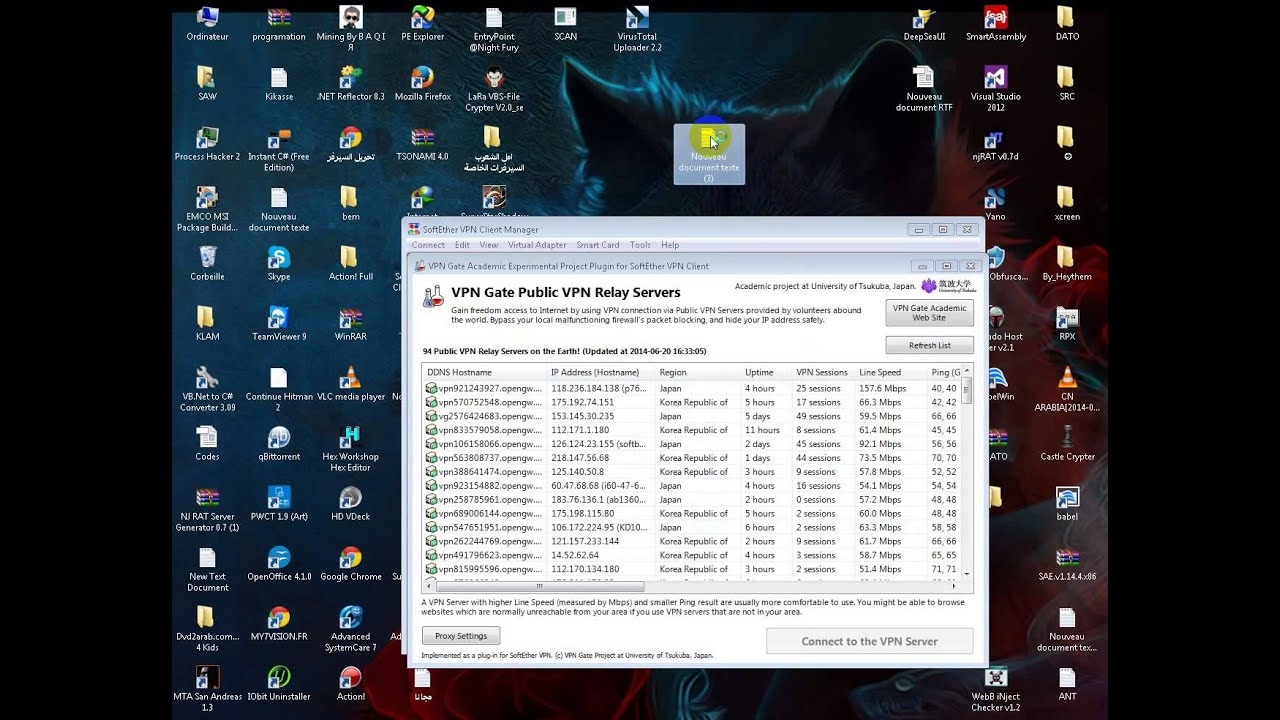Image resolution: width=1280 pixels, height=720 pixels.
Task: Select the EMCO MSI Package Builder icon
Action: tap(207, 209)
